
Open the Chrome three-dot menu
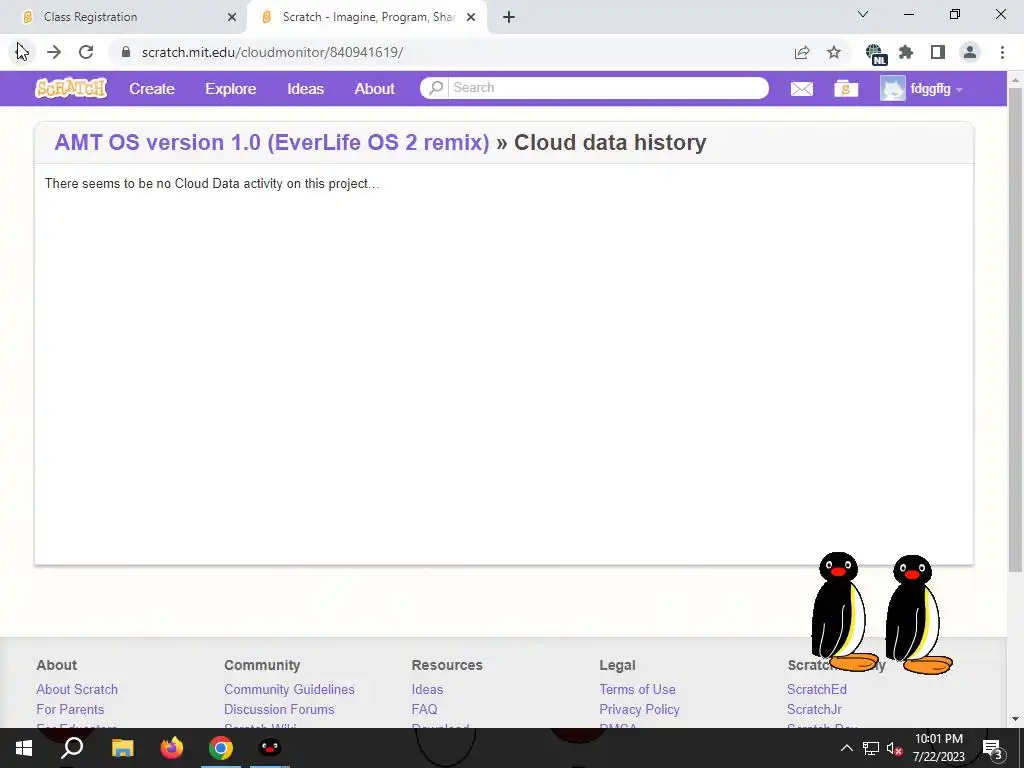[1002, 52]
